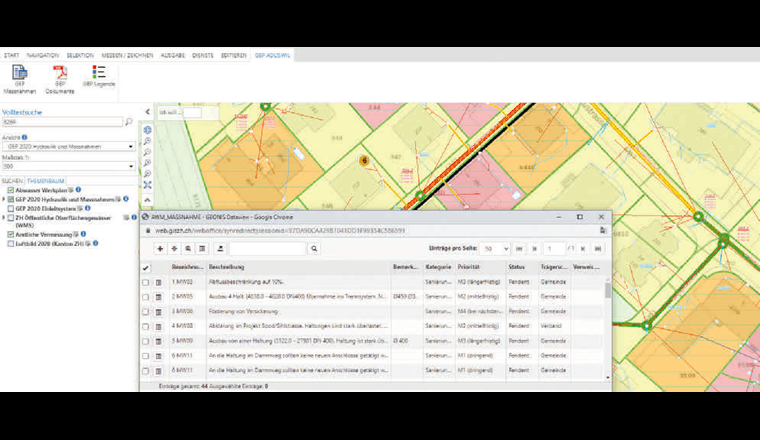Click info icon for Amtliche Vermessung layer

(83, 234)
